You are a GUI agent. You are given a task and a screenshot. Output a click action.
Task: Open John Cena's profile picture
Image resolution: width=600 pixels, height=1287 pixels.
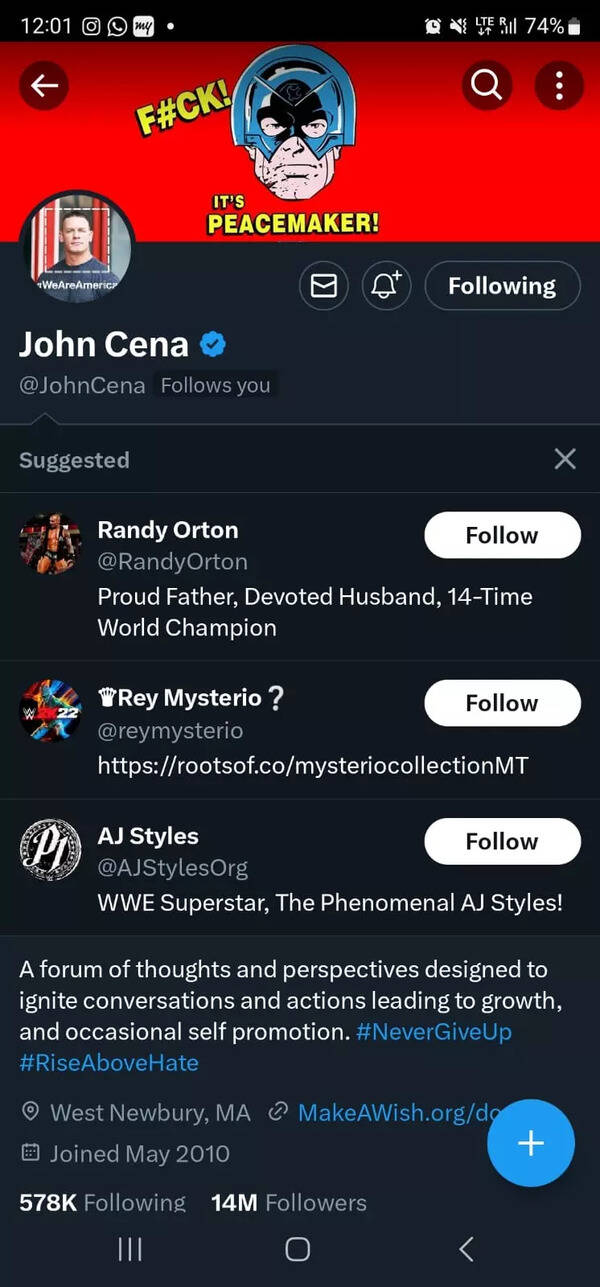(76, 246)
